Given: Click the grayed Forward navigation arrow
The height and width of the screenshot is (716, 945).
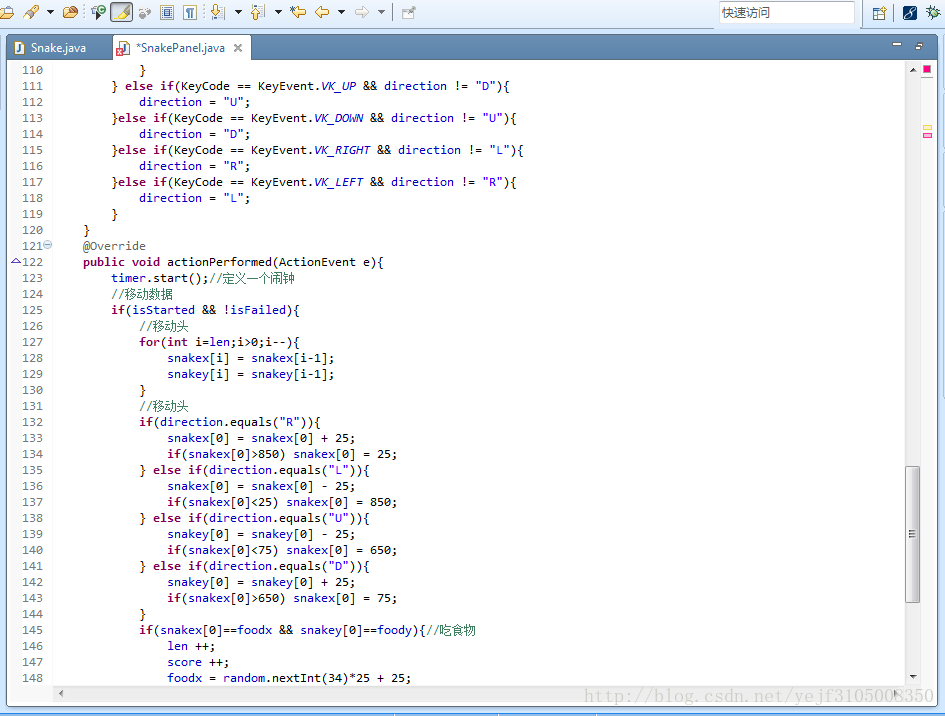Looking at the screenshot, I should click(x=362, y=12).
